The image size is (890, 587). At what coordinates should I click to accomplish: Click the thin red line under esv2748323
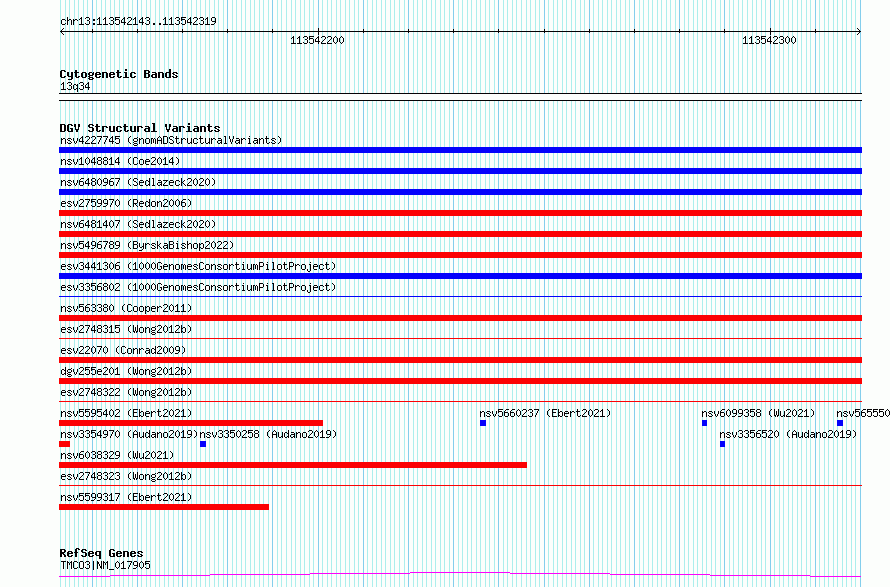point(460,485)
